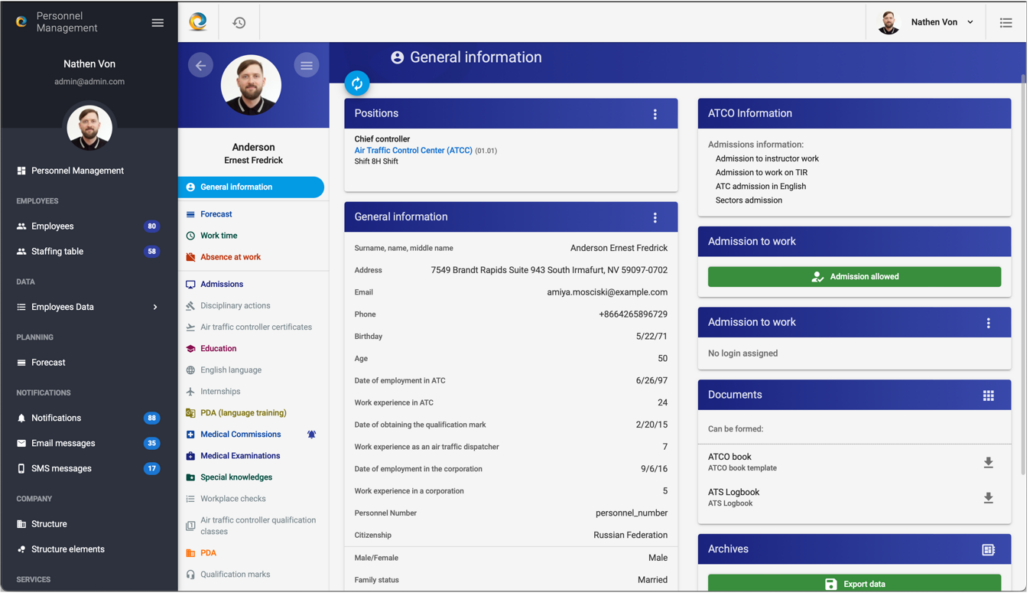Download the ATCO book template
This screenshot has width=1030, height=596.
pos(988,462)
